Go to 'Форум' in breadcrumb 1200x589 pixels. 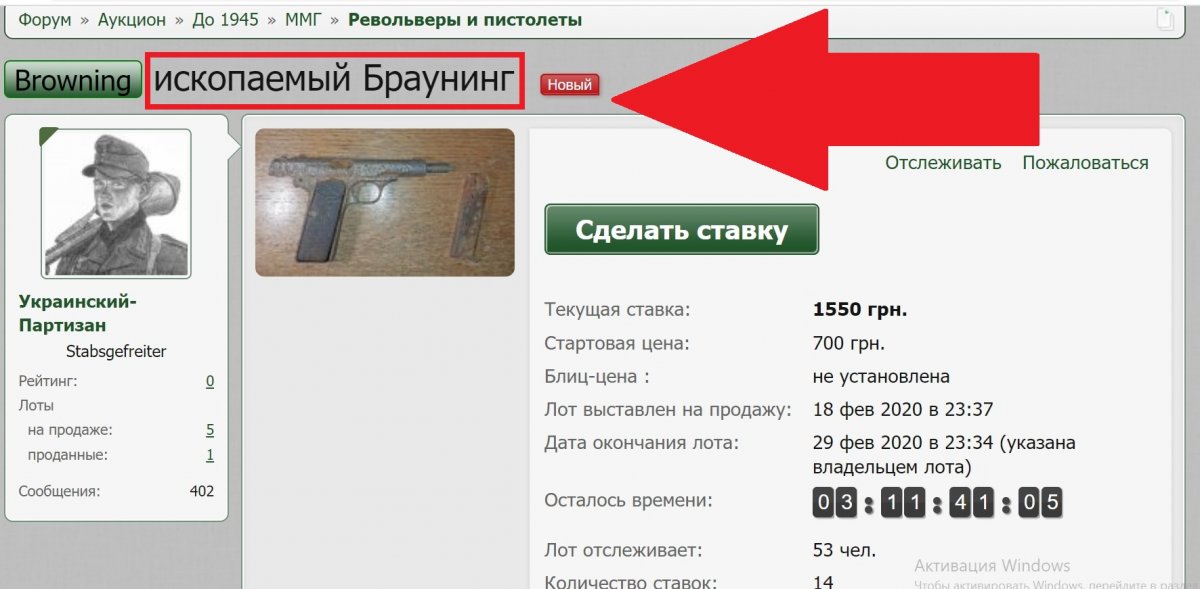(x=45, y=20)
